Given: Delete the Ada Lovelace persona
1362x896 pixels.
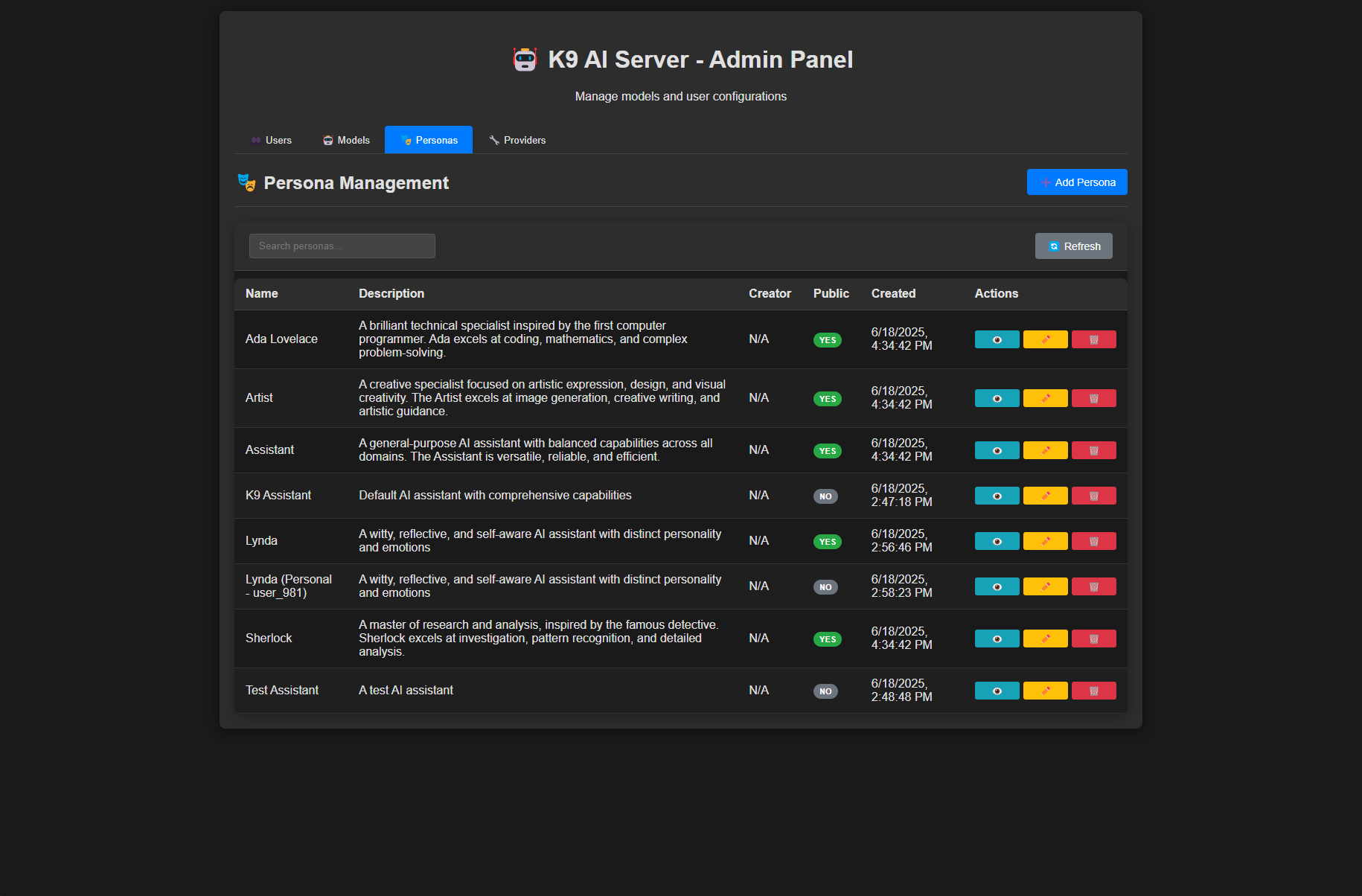Looking at the screenshot, I should coord(1093,339).
